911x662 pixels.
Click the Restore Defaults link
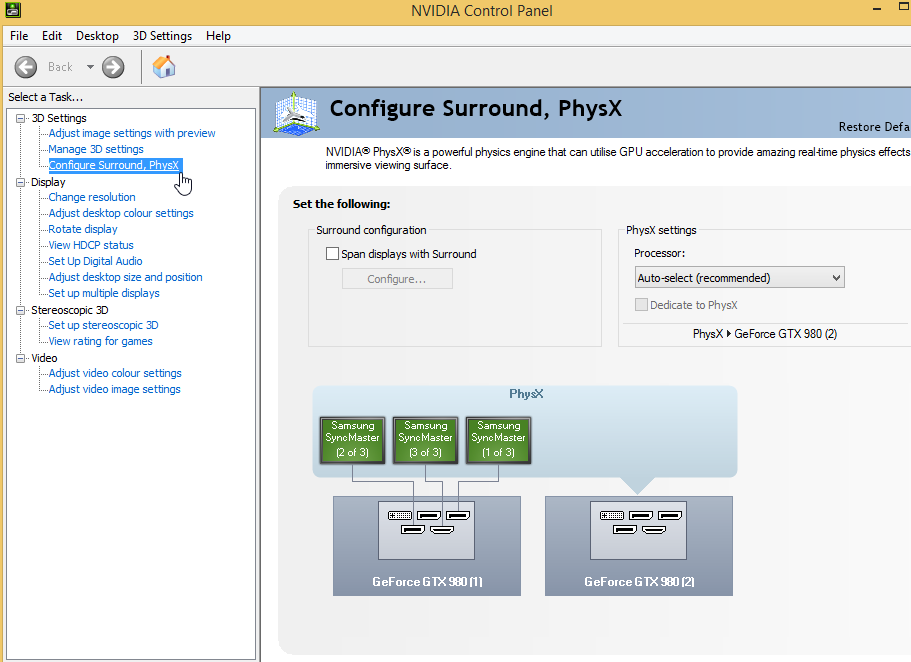874,127
